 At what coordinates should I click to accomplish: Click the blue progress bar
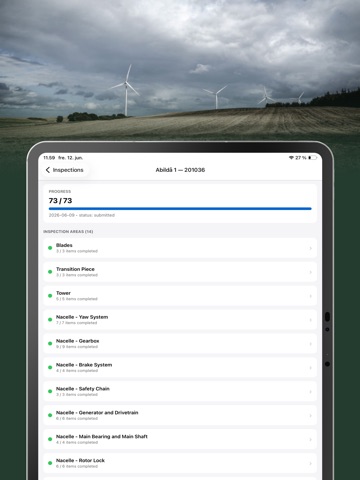click(x=180, y=209)
